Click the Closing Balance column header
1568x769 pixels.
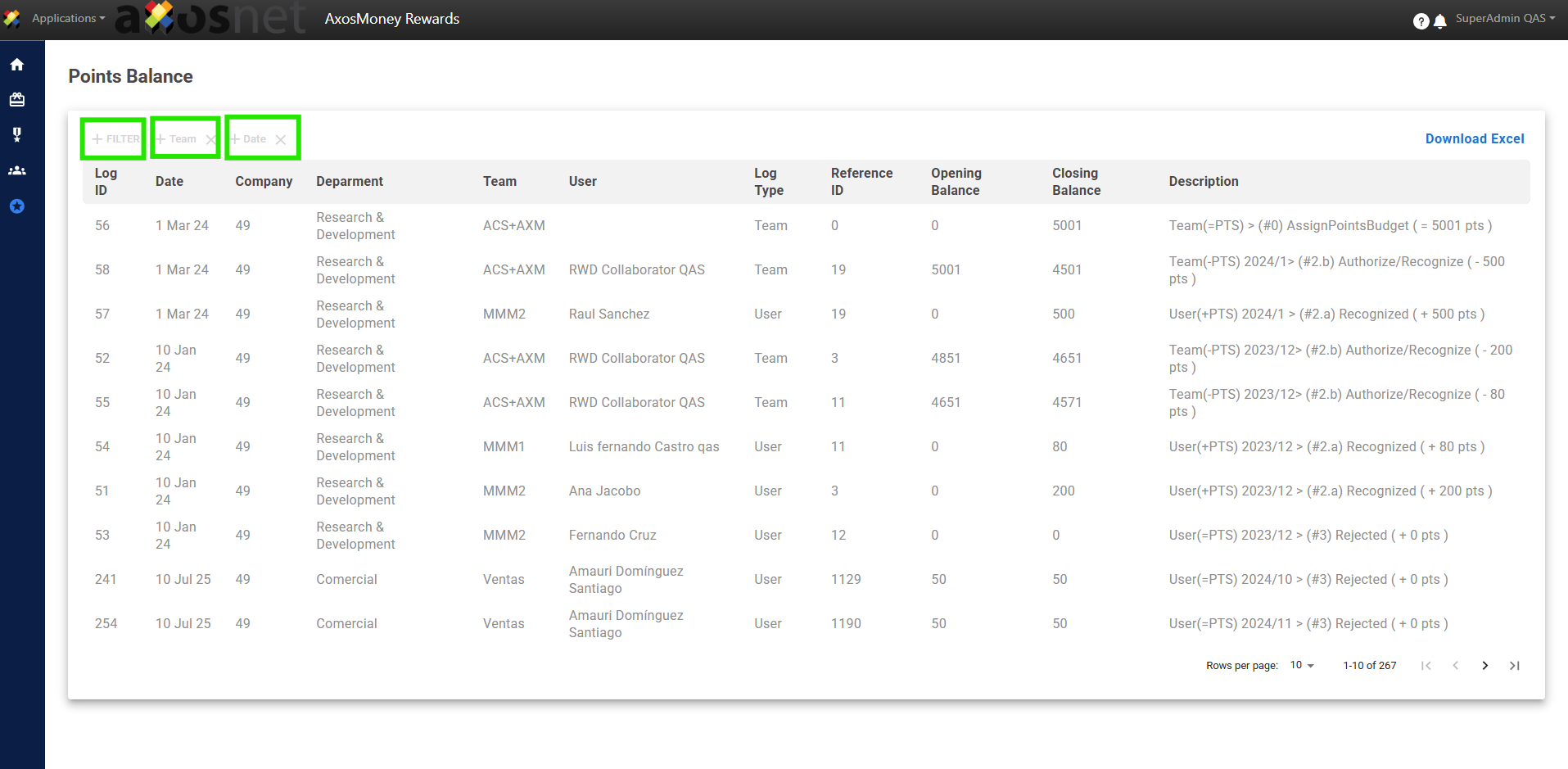(1076, 182)
